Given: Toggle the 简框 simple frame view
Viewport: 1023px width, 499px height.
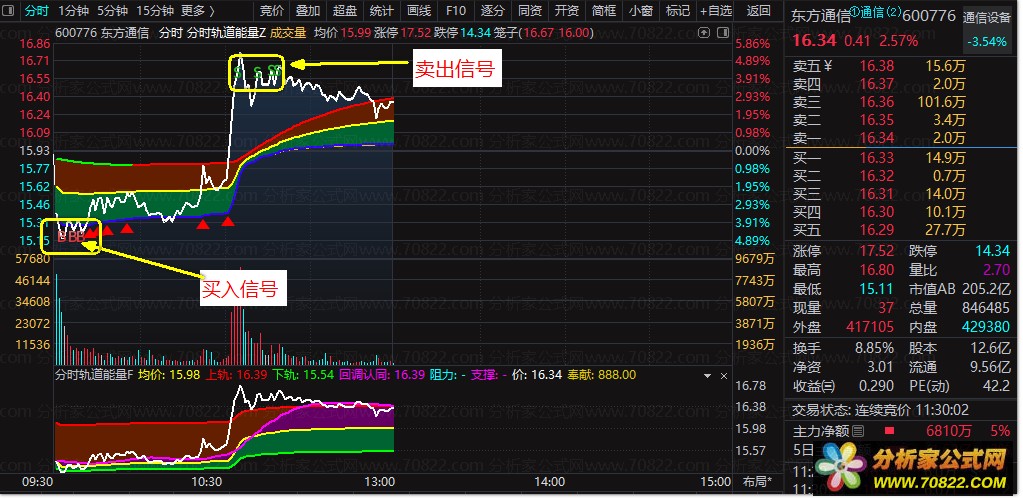Looking at the screenshot, I should click(604, 10).
